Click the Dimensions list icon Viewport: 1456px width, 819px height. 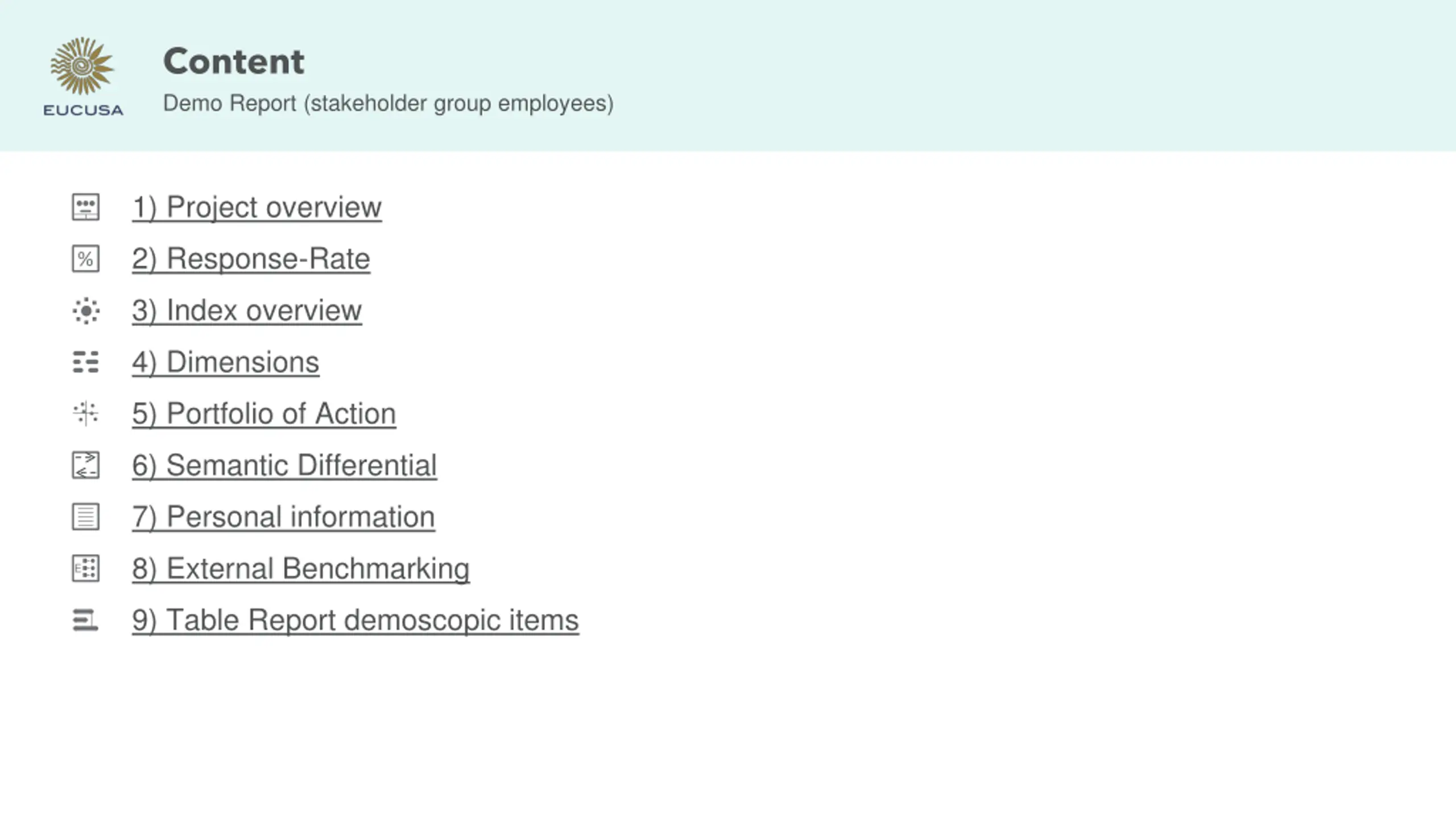coord(85,362)
